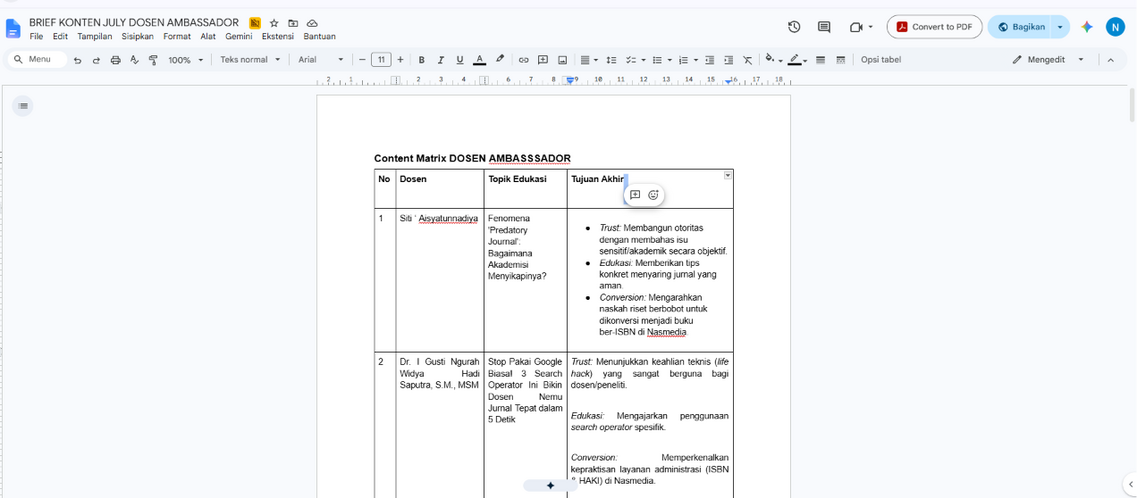The width and height of the screenshot is (1137, 498).
Task: Open the Edit menu
Action: click(60, 36)
